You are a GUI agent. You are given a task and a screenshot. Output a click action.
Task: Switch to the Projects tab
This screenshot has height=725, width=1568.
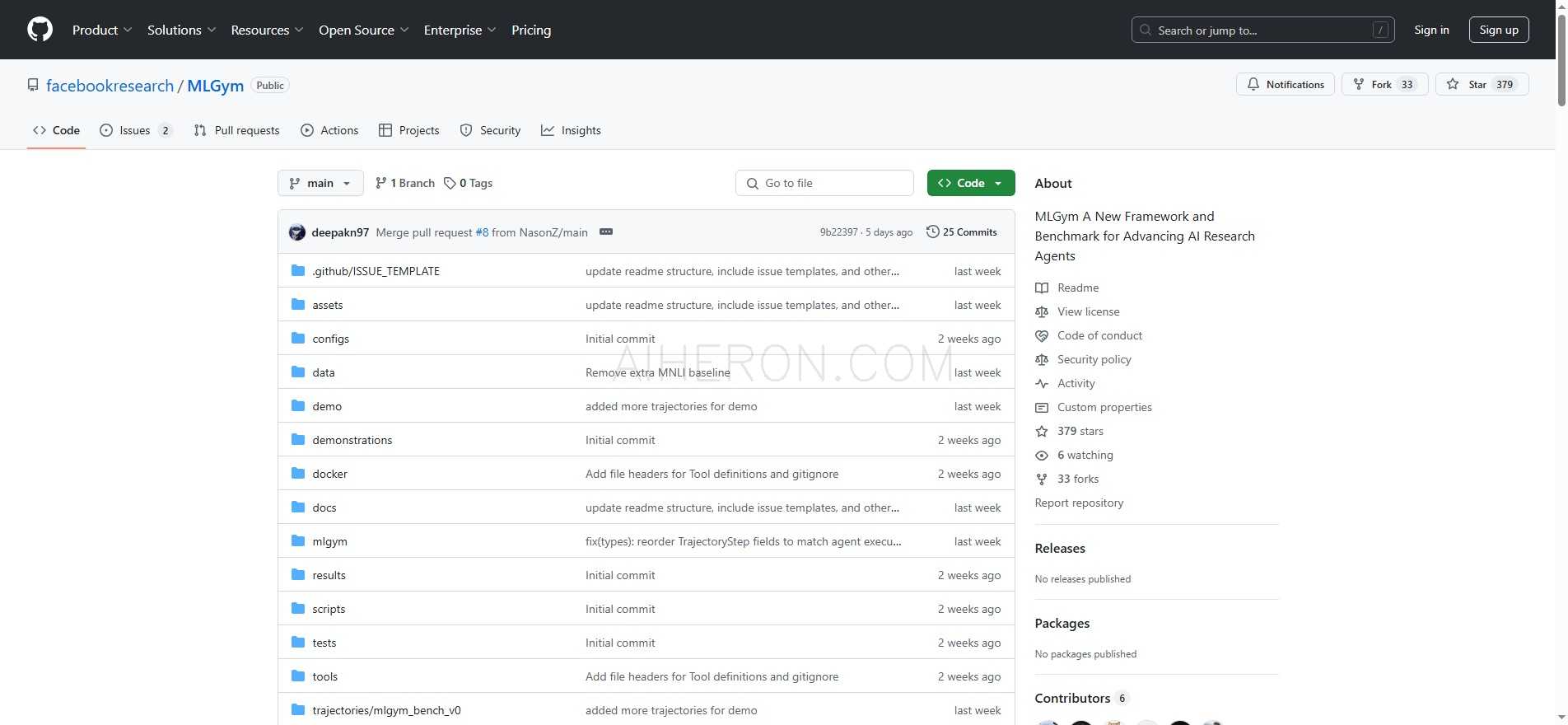point(409,130)
